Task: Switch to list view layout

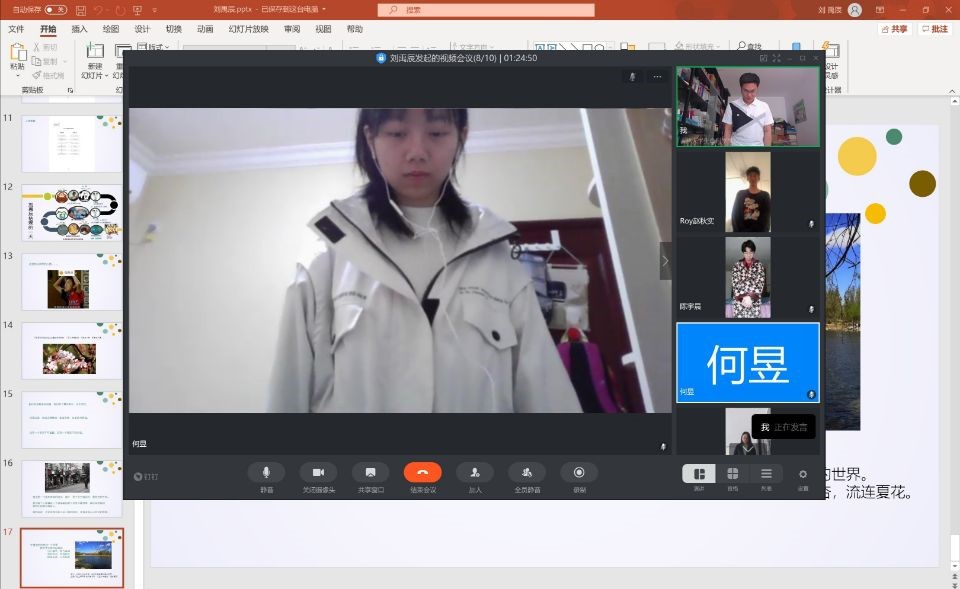Action: coord(766,473)
